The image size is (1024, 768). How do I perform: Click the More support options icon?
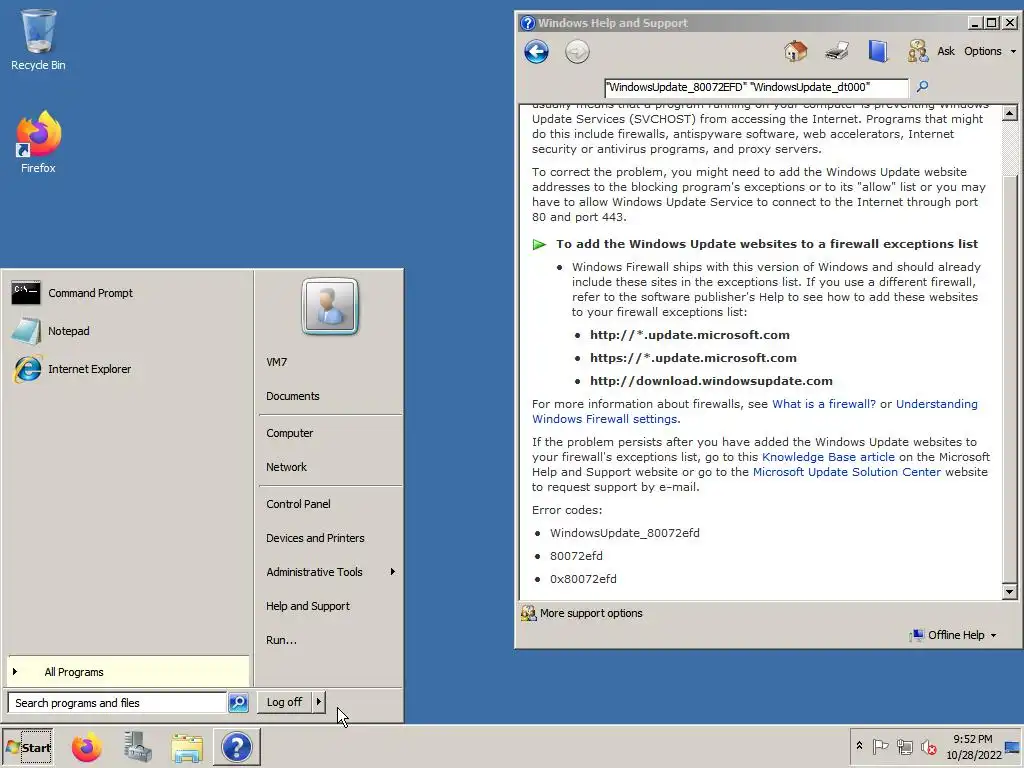528,613
